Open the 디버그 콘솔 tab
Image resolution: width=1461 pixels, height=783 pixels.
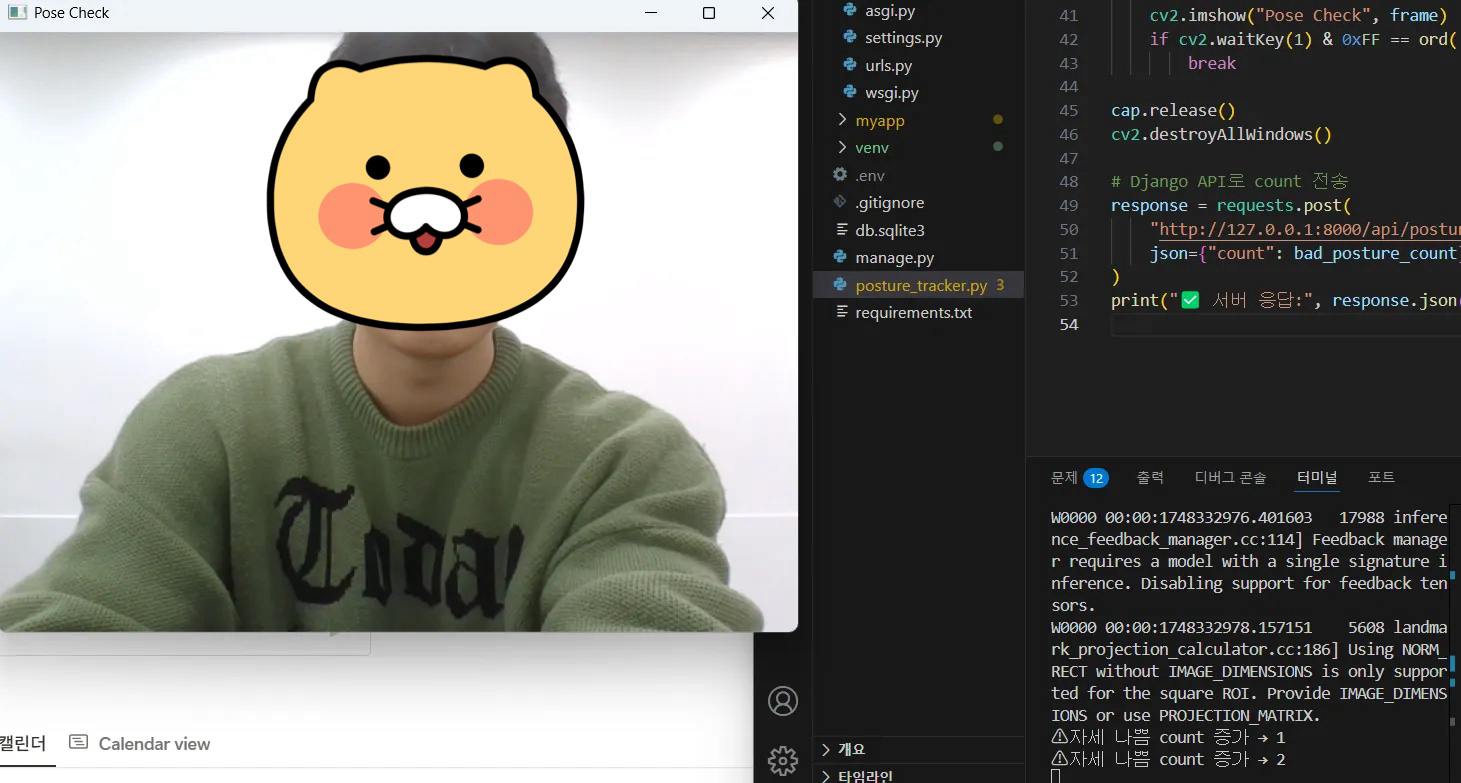[1230, 478]
